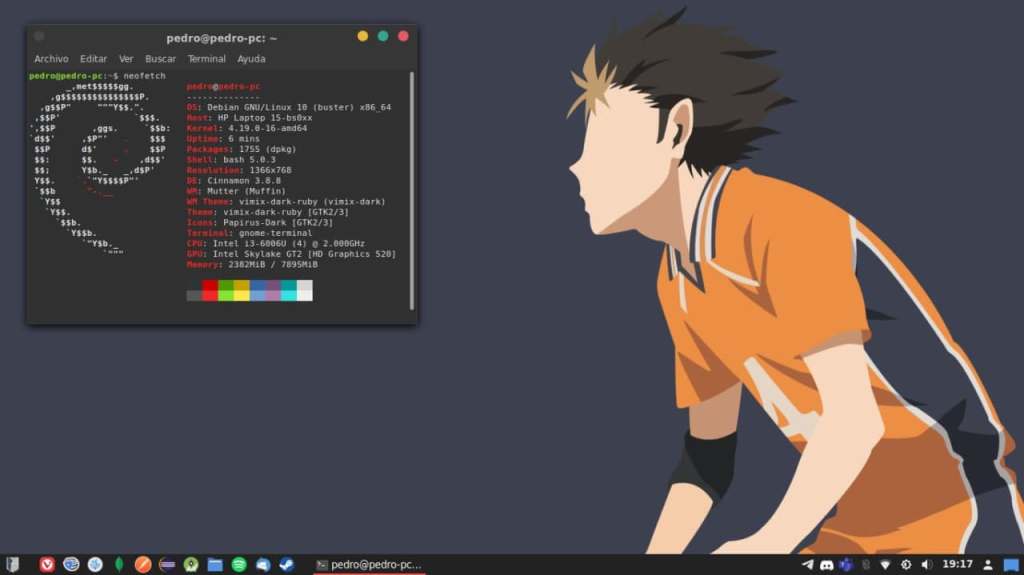Open Discord from the system tray
Screen dimensions: 1024x575
pyautogui.click(x=827, y=565)
